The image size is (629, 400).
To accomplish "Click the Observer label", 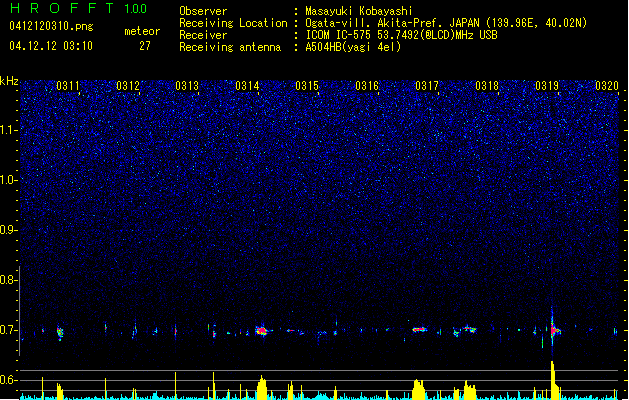I will [203, 11].
